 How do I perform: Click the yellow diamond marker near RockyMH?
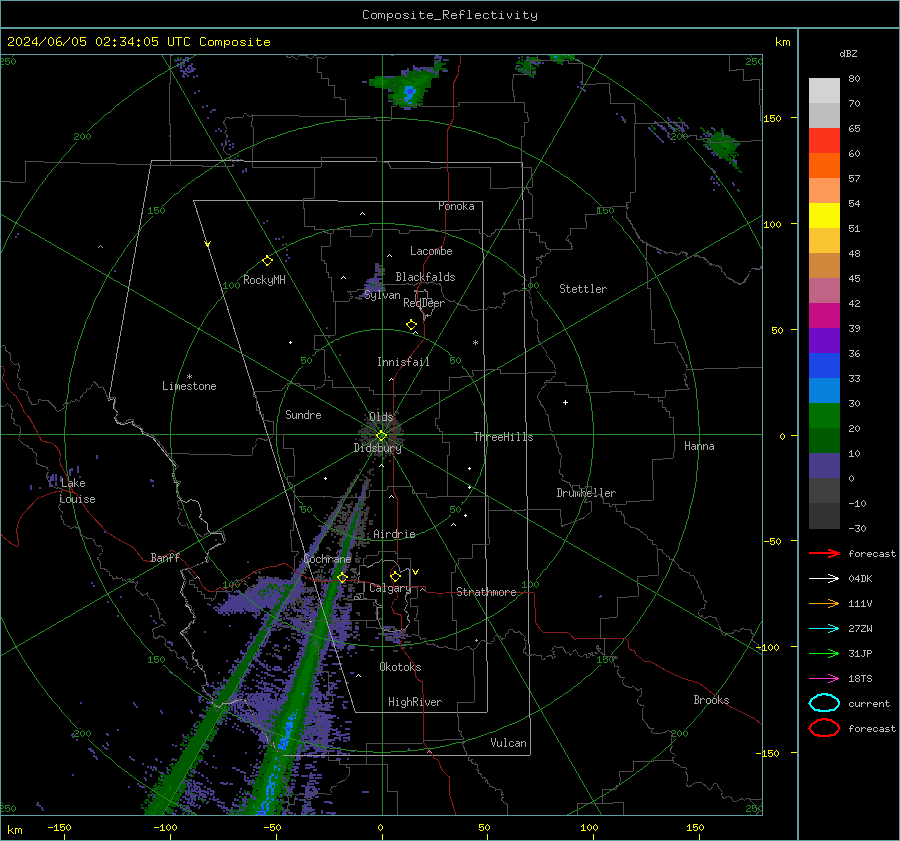267,261
